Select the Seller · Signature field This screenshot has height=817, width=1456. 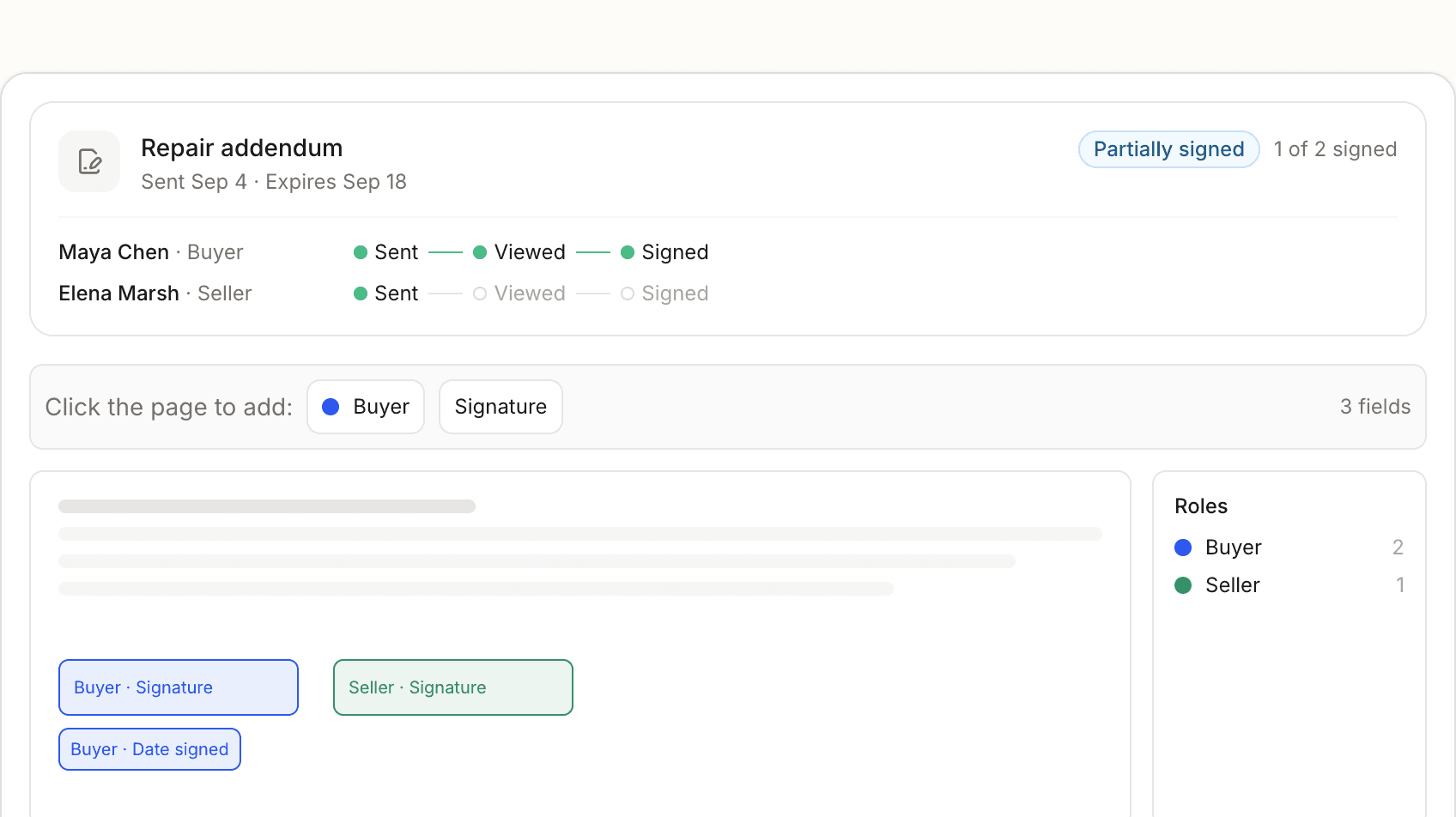(x=453, y=687)
